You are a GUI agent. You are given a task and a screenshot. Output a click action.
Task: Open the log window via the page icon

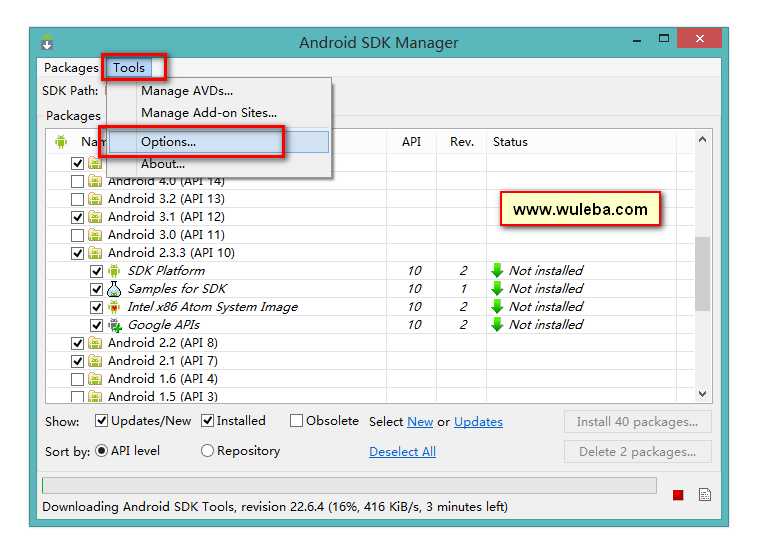coord(705,495)
